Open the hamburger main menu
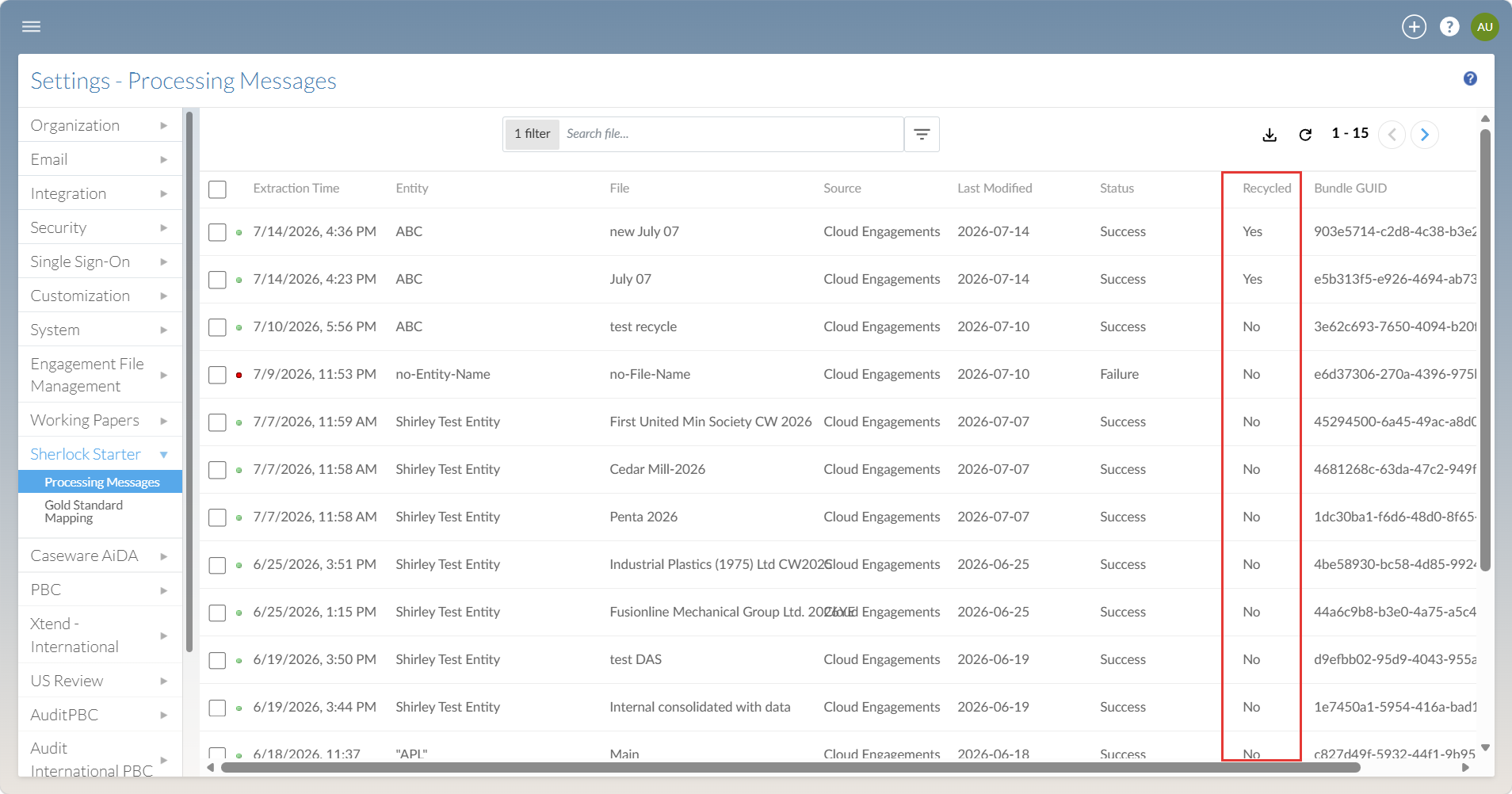 32,27
